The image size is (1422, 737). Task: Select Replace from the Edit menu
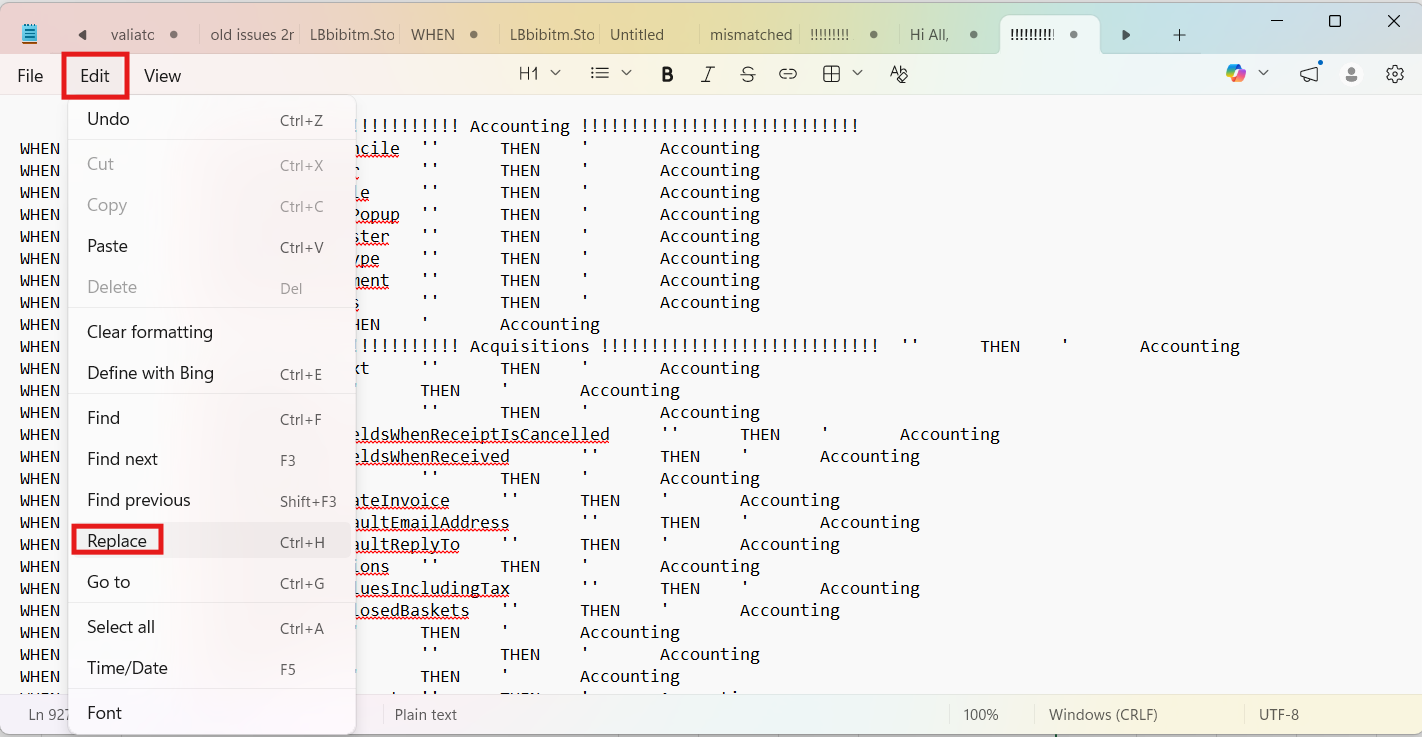click(117, 541)
